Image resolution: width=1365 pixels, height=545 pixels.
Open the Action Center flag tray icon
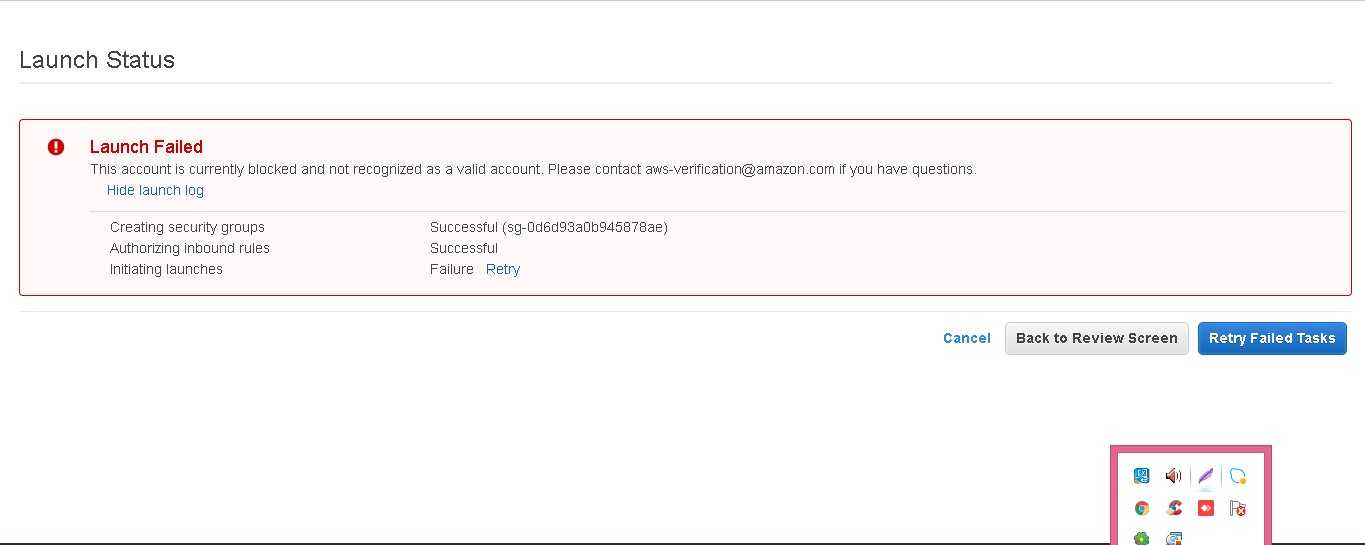(x=1238, y=508)
